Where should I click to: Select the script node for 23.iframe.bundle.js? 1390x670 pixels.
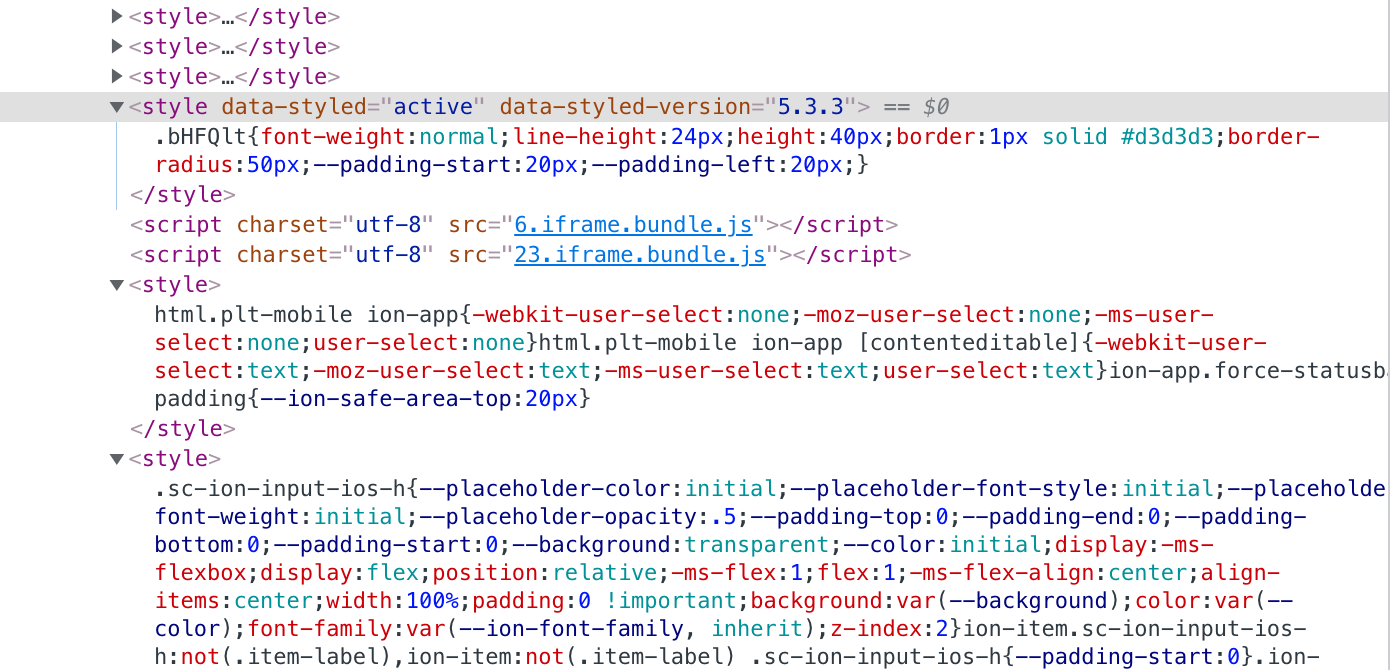point(521,255)
